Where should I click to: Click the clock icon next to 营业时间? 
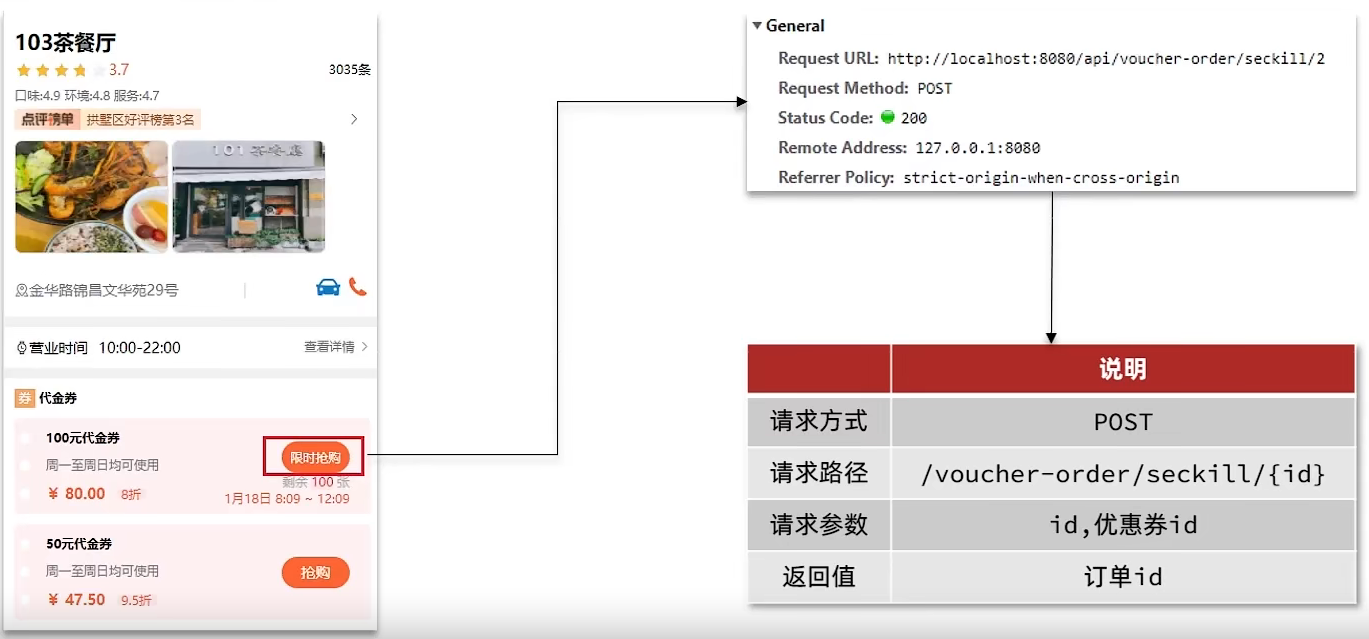21,348
